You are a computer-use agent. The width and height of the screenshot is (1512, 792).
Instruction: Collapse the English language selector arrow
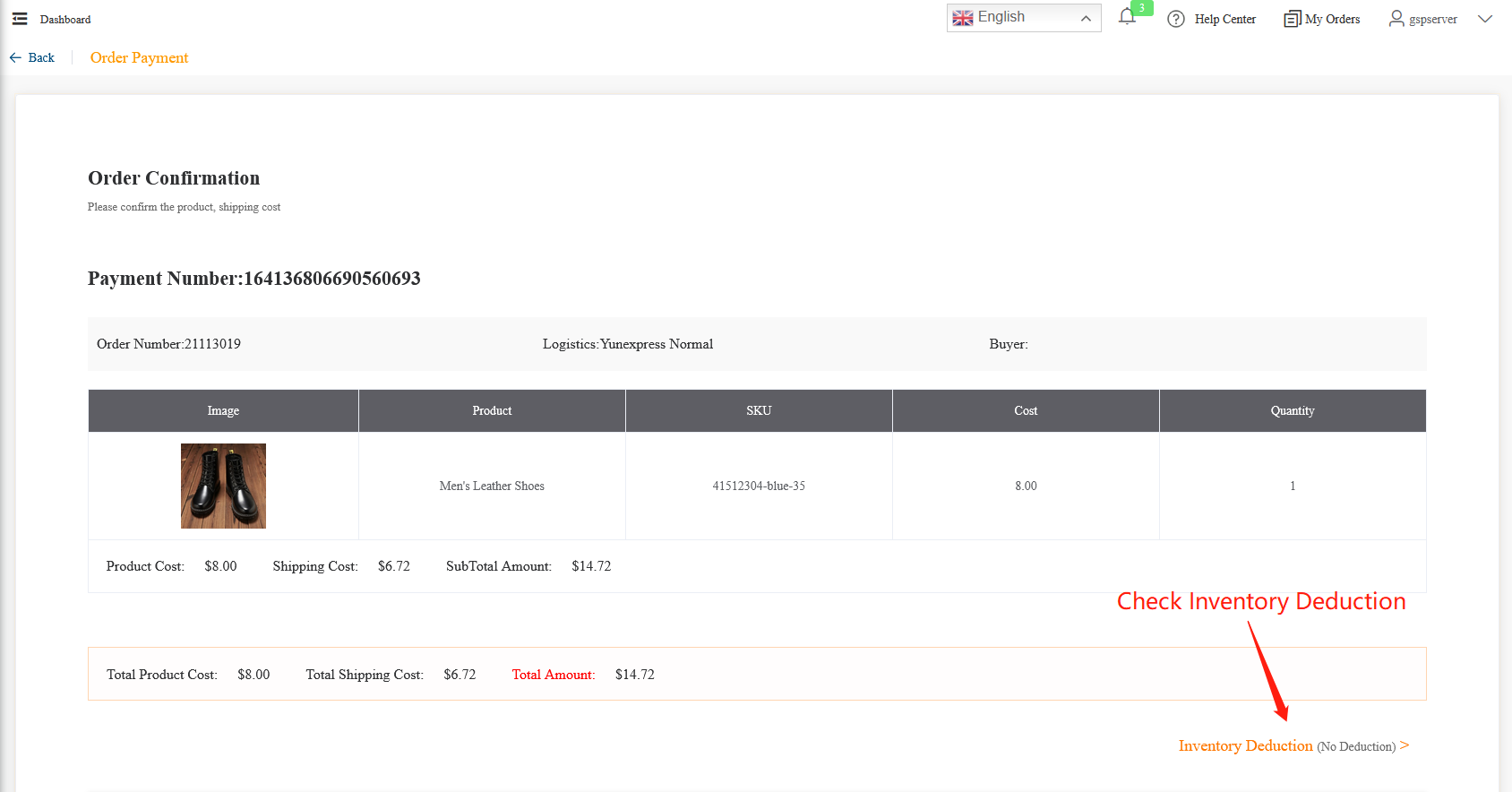1086,18
